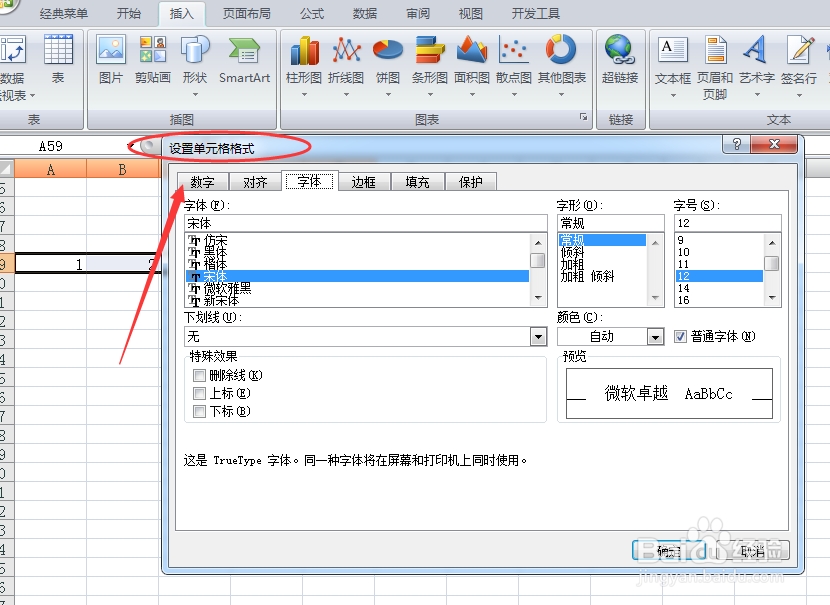Expand the 柱形图 dropdown arrow

coord(304,95)
